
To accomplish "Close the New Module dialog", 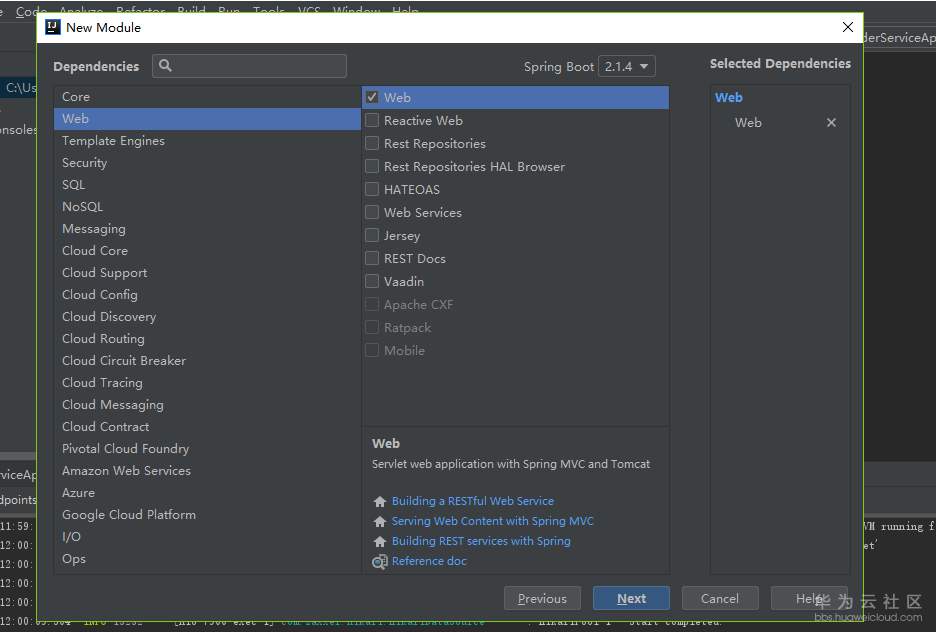I will click(847, 27).
